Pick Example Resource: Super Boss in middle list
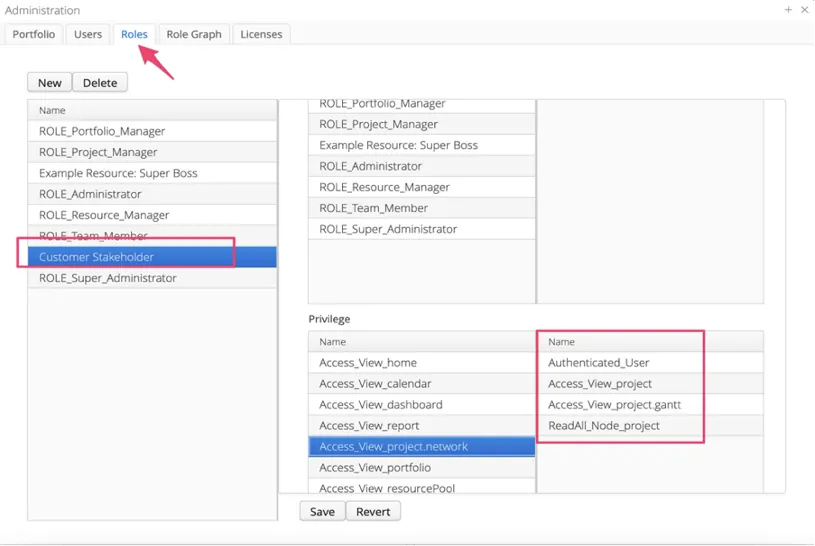The width and height of the screenshot is (815, 546). coord(422,145)
